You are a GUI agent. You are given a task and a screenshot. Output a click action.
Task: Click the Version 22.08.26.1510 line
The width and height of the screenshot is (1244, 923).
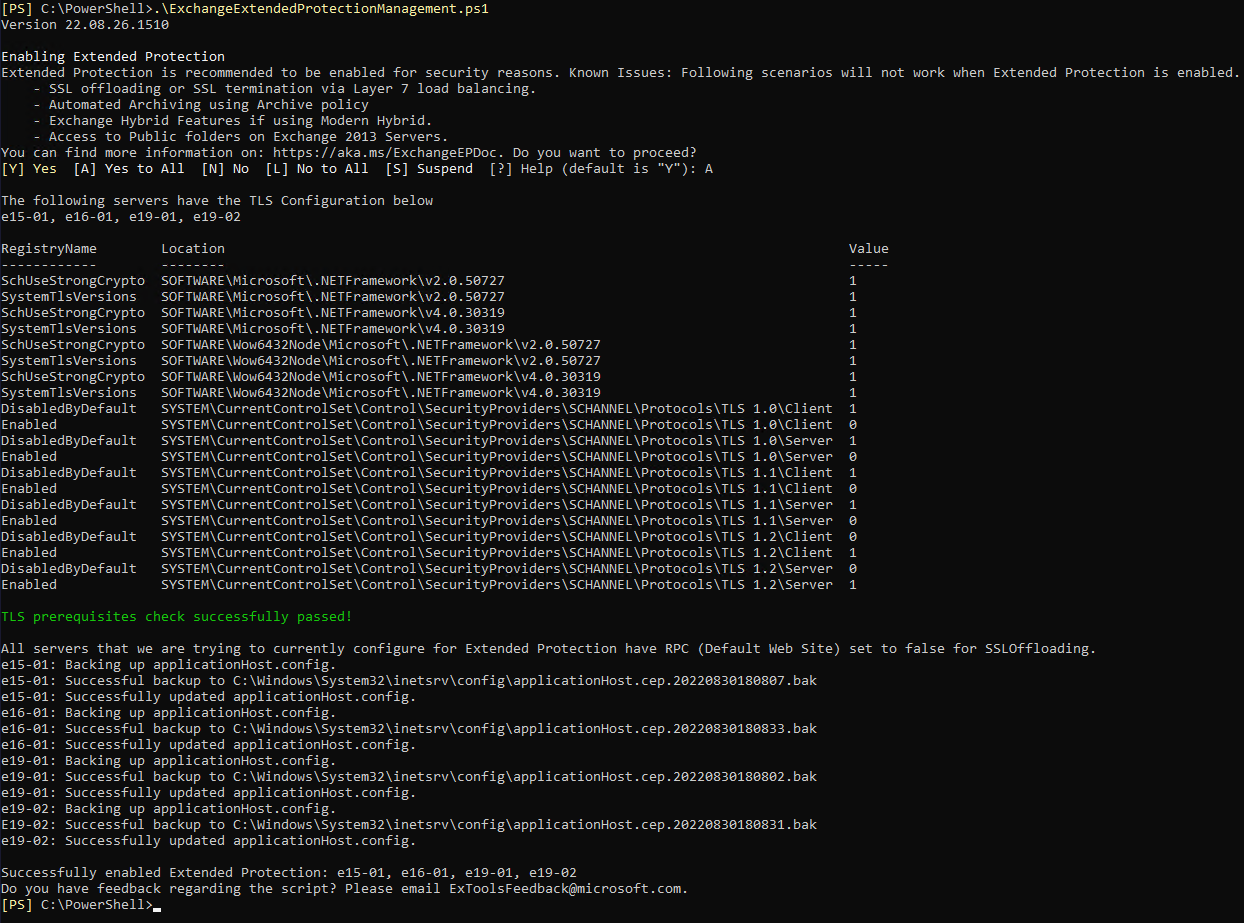(x=85, y=25)
